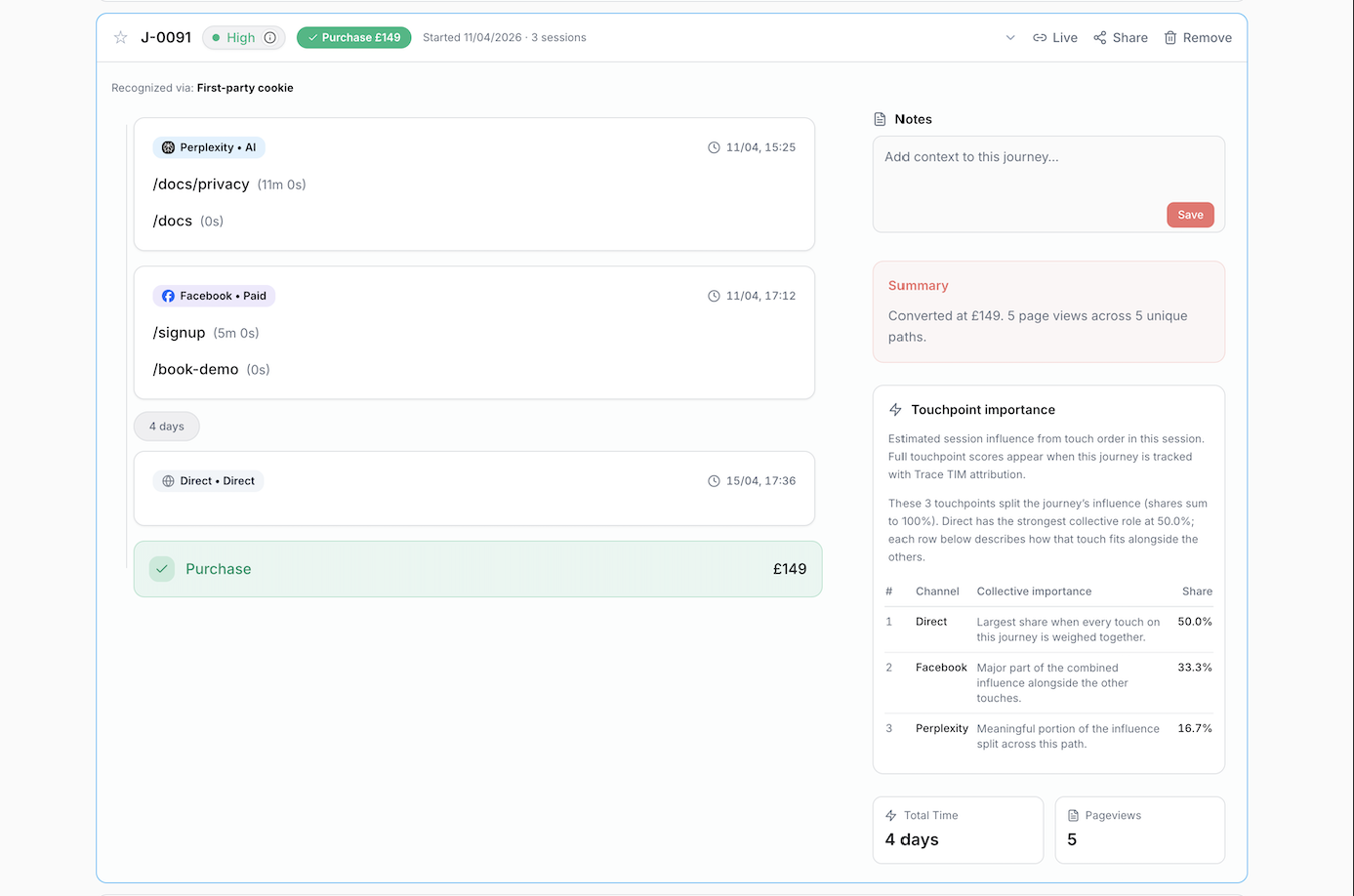The width and height of the screenshot is (1354, 896).
Task: Click the 4 days Total Time value
Action: [x=912, y=839]
